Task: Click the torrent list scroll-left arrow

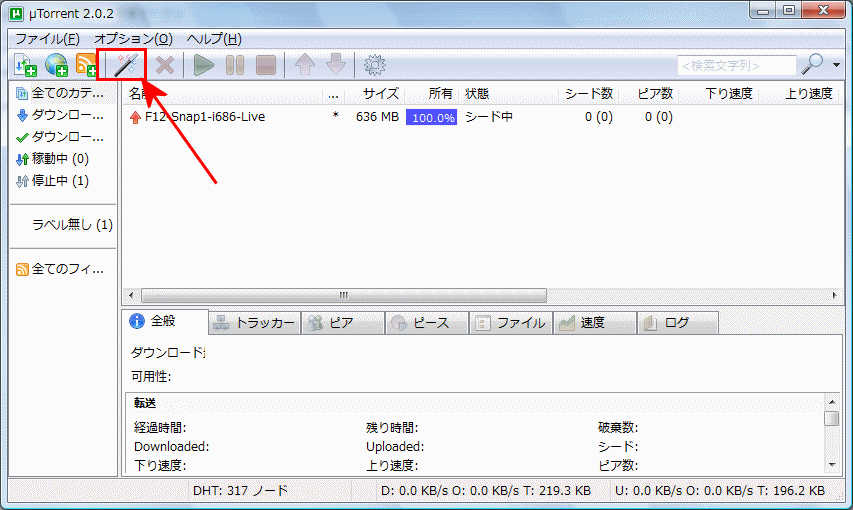Action: pos(131,296)
